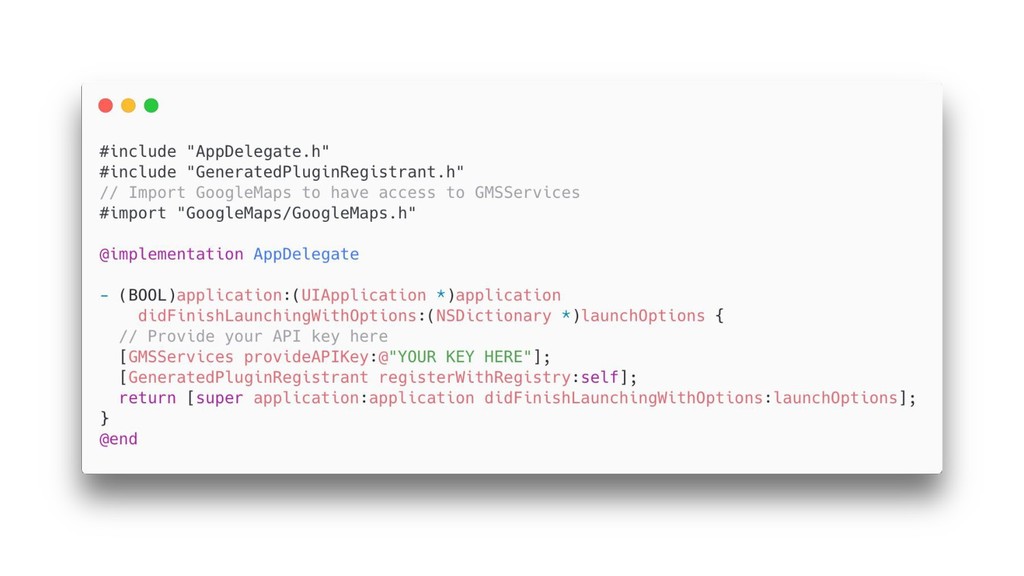Click the "AppDelegate.h" include string
The width and height of the screenshot is (1024, 576).
(257, 152)
